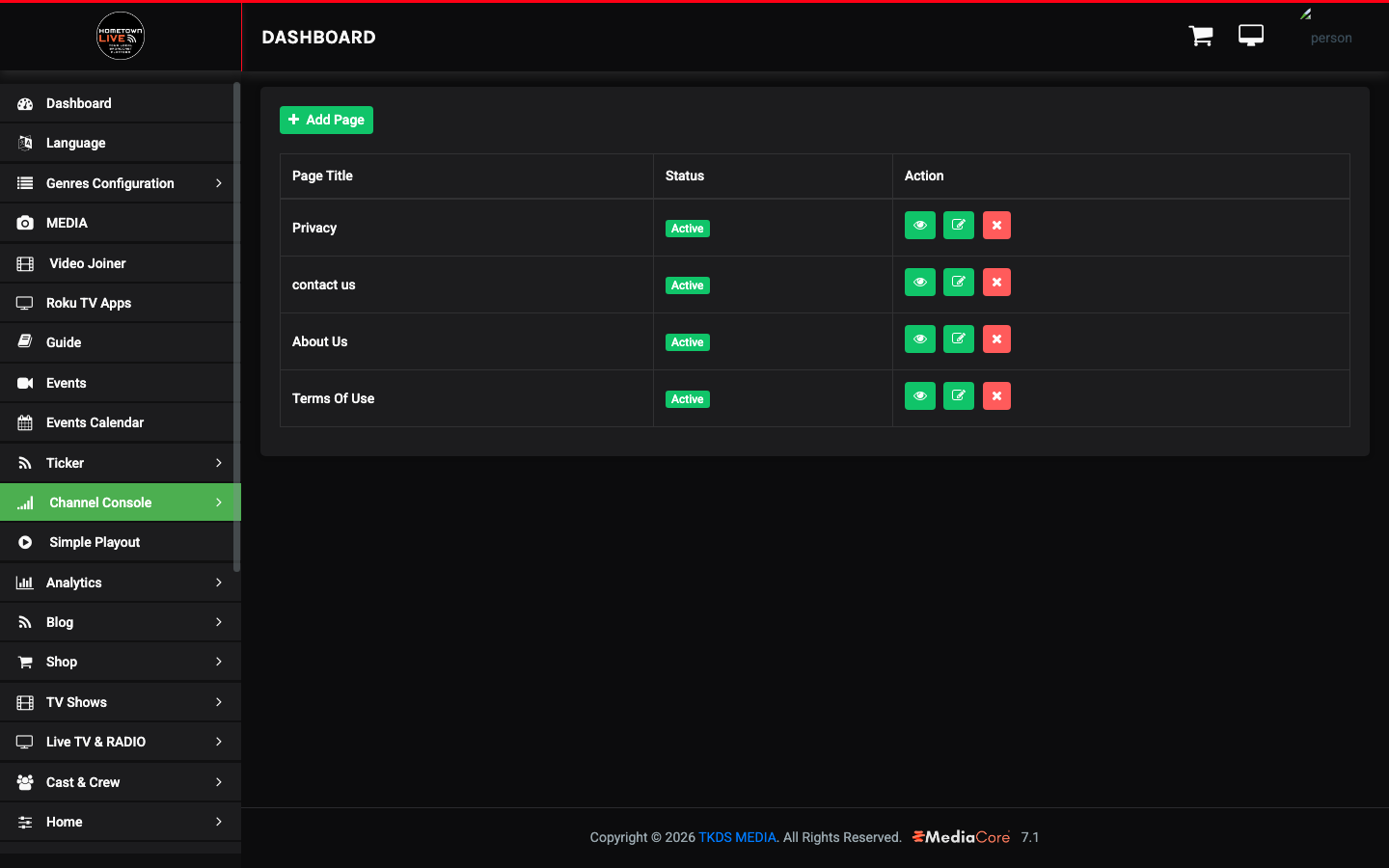This screenshot has height=868, width=1389.
Task: Follow the TKDS MEDIA footer link
Action: coord(737,837)
